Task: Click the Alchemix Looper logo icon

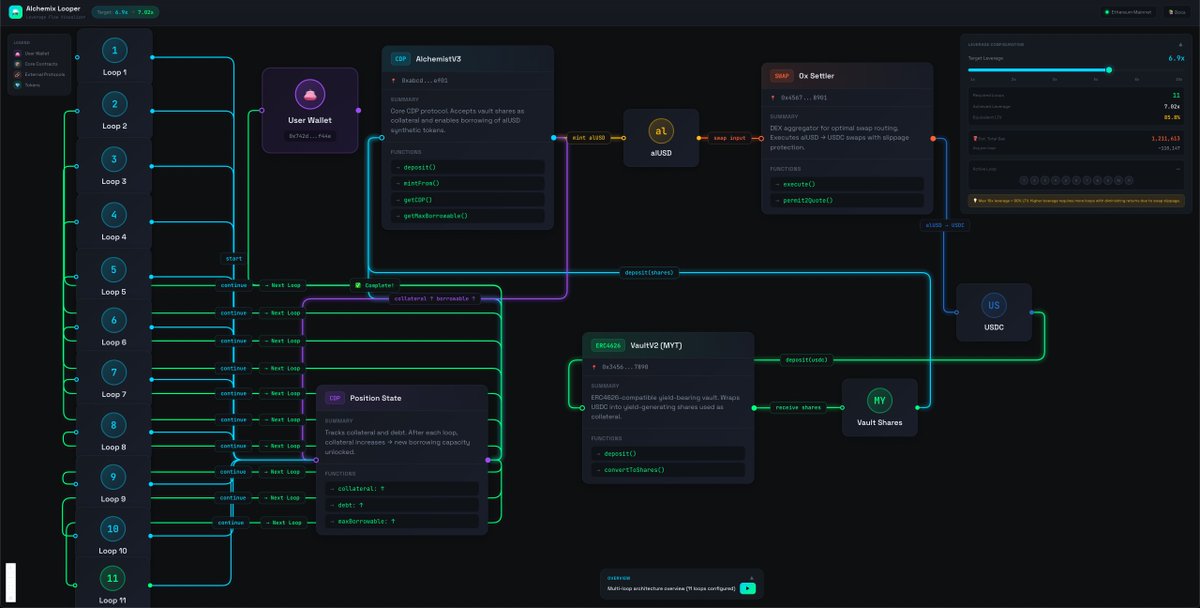Action: click(x=15, y=12)
